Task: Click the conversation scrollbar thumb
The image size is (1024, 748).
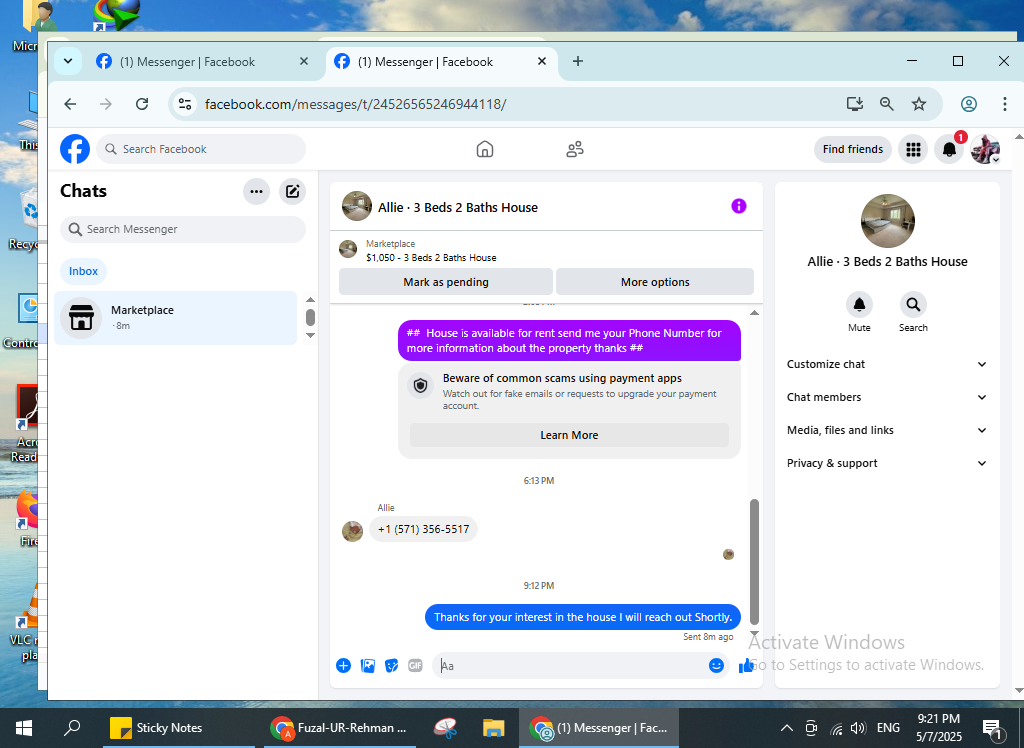Action: (754, 562)
